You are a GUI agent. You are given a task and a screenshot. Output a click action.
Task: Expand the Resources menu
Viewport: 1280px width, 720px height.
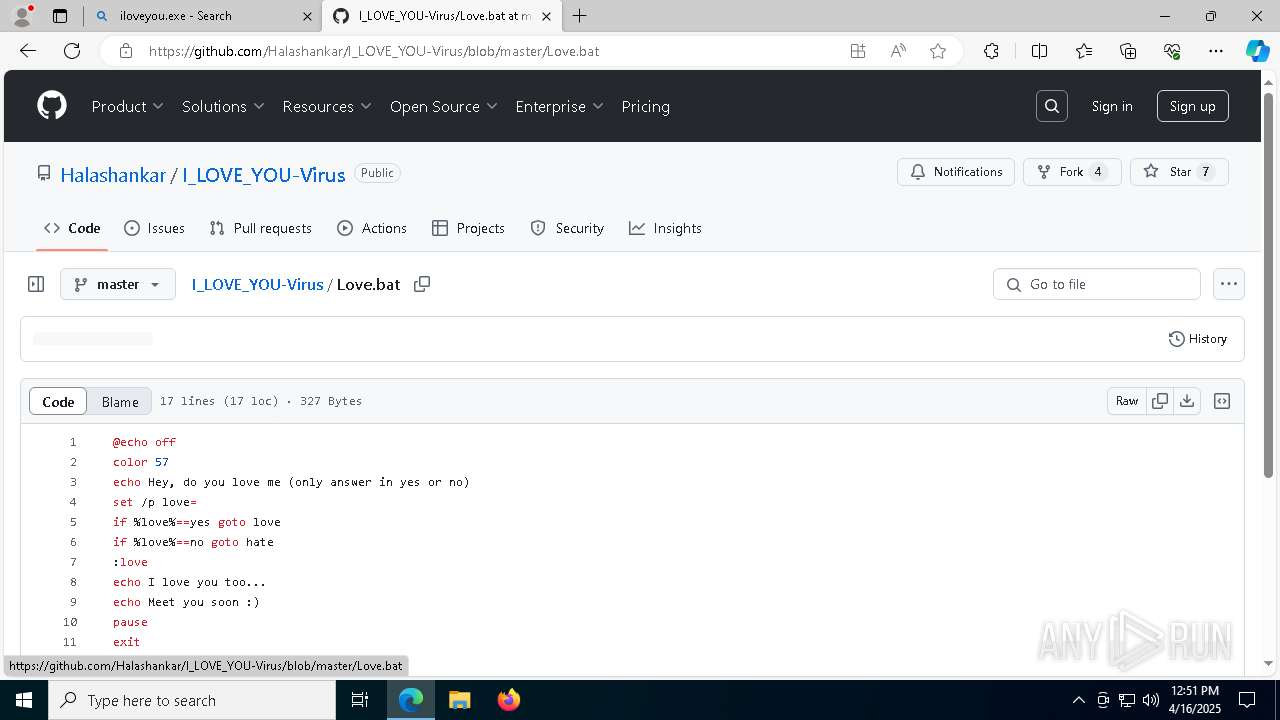point(327,106)
